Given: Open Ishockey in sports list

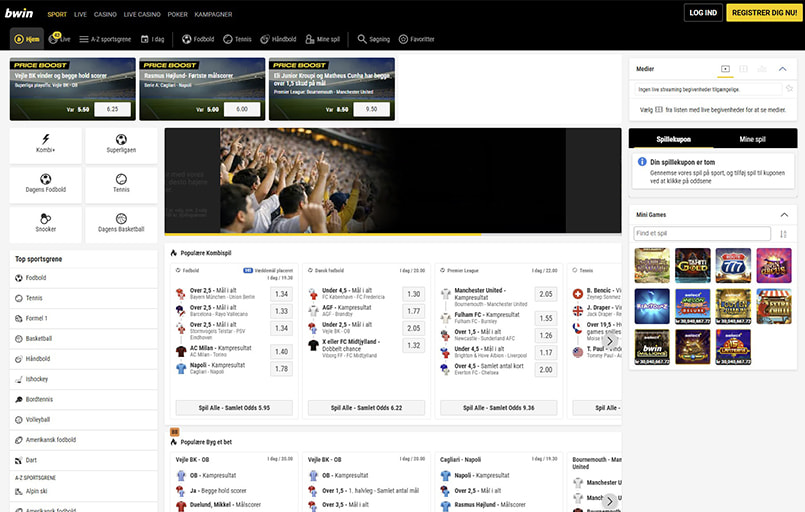Looking at the screenshot, I should pos(83,379).
